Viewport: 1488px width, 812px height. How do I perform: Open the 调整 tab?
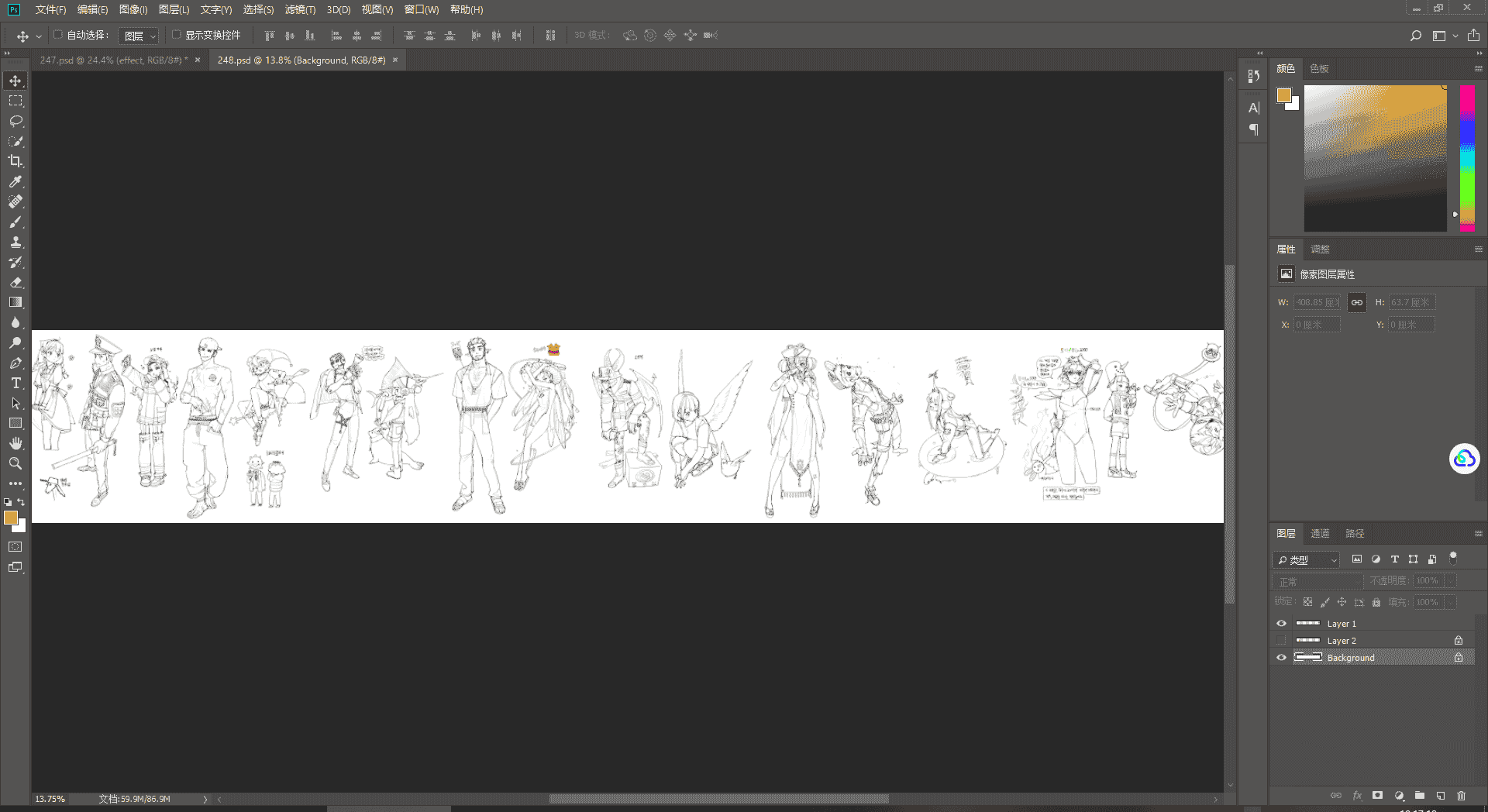tap(1320, 249)
